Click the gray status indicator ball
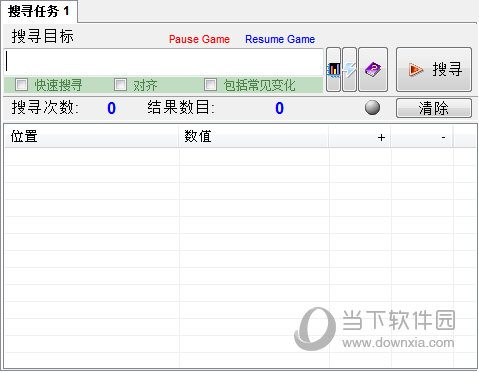 (x=372, y=108)
